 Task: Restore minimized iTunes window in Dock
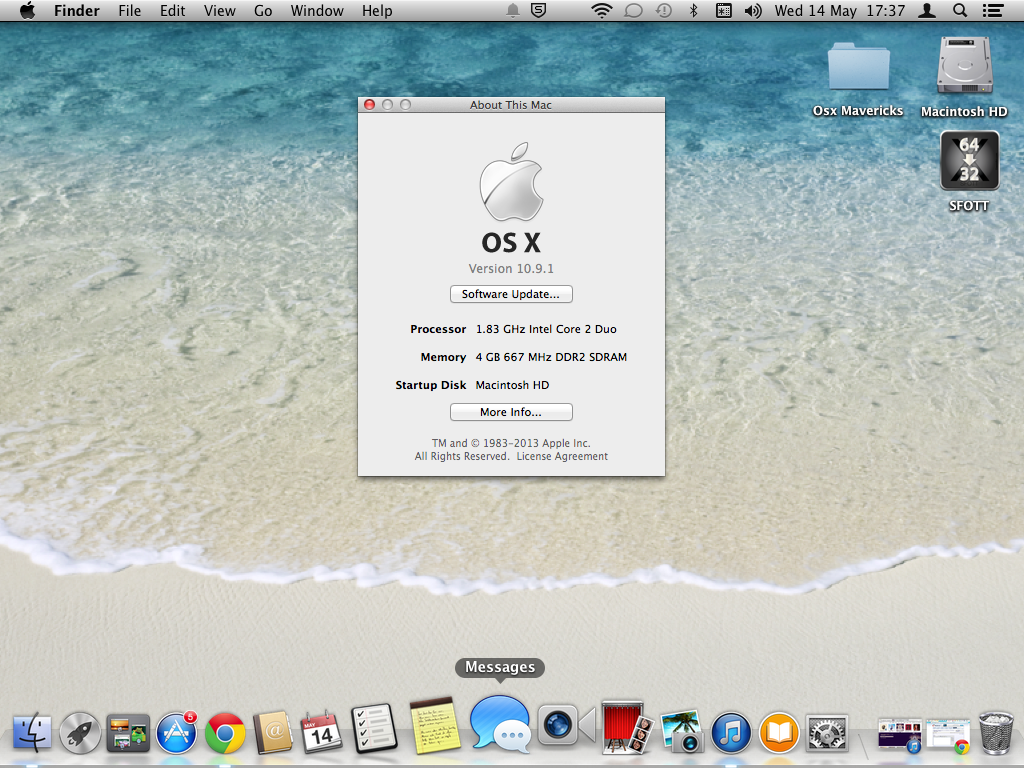[x=899, y=735]
